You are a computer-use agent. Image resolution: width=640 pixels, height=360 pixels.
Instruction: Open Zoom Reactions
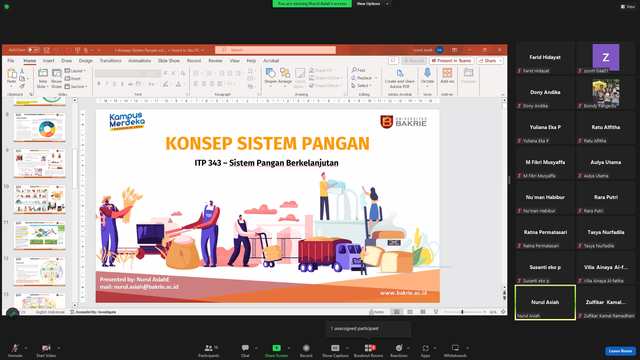pyautogui.click(x=399, y=350)
